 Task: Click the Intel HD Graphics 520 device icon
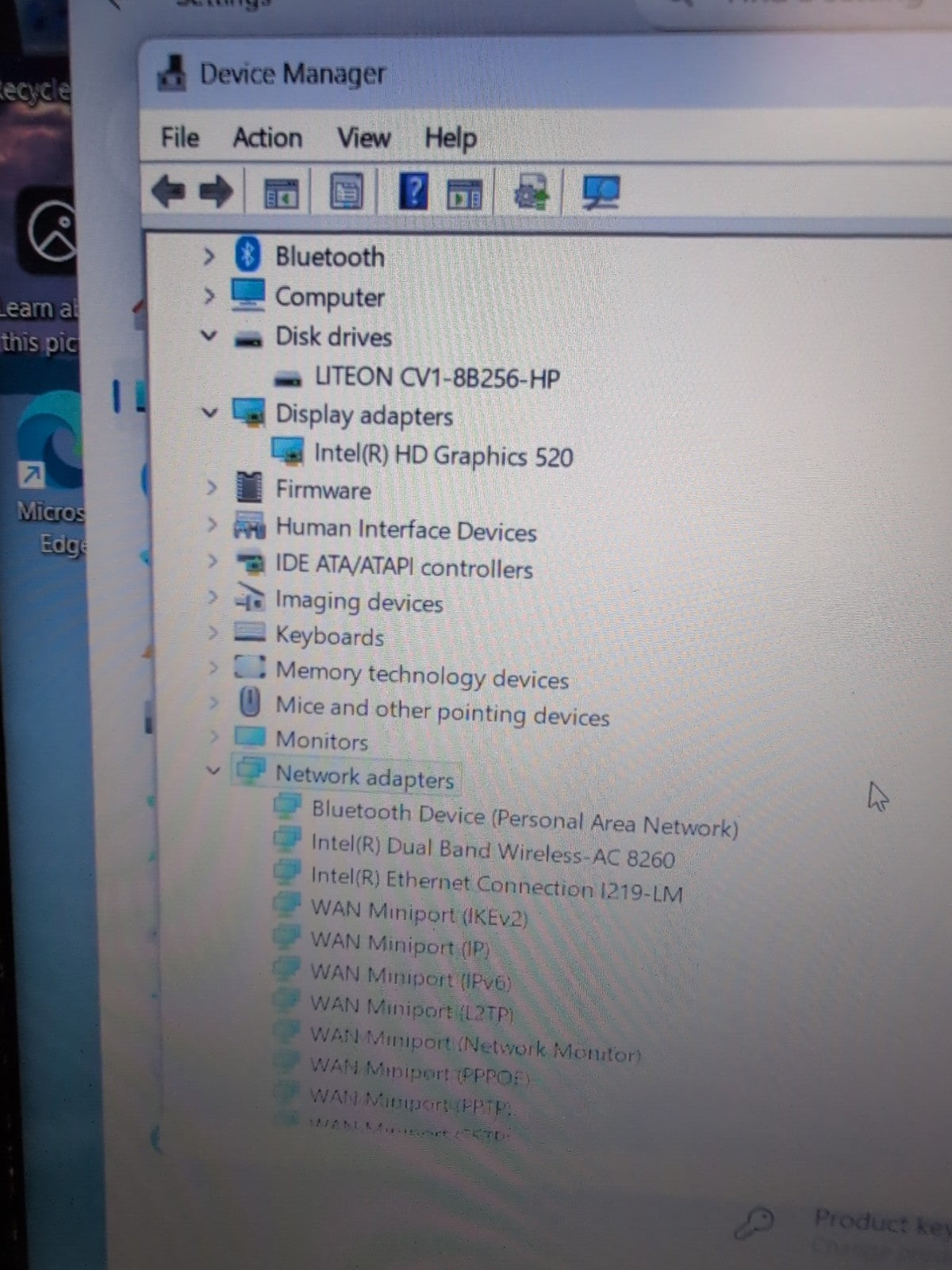click(x=287, y=452)
